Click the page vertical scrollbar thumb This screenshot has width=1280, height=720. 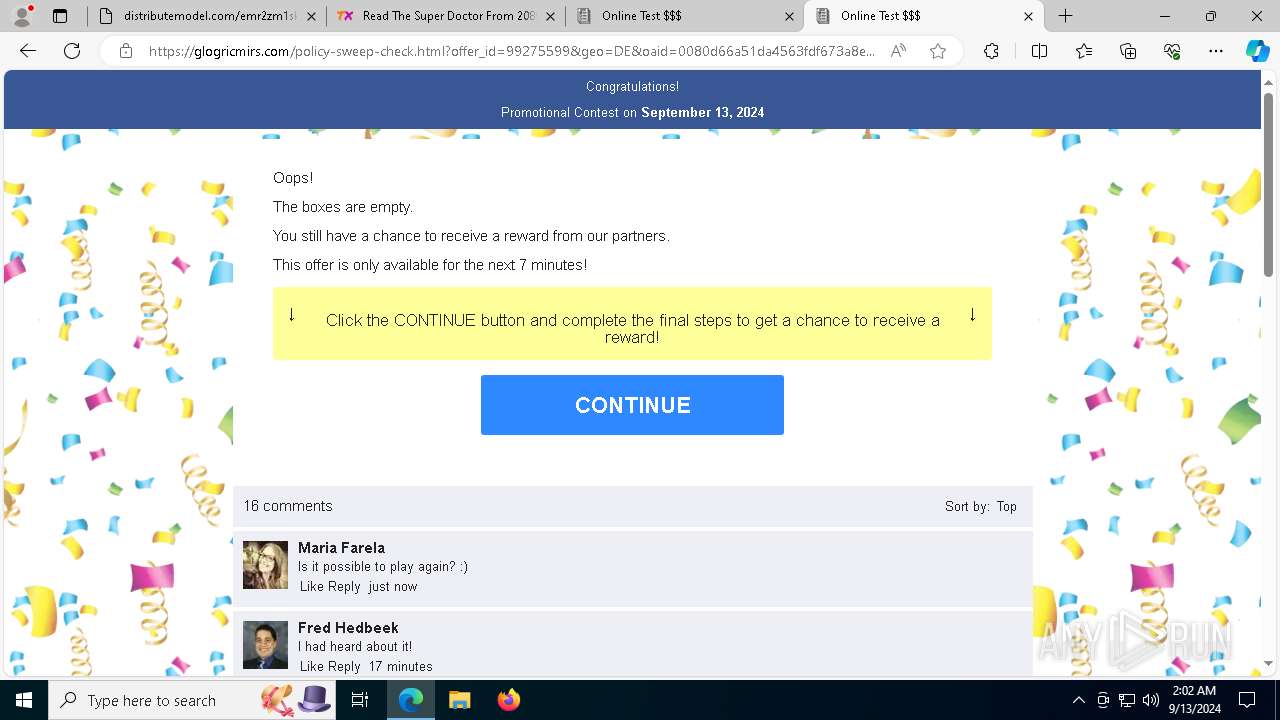pos(1269,185)
